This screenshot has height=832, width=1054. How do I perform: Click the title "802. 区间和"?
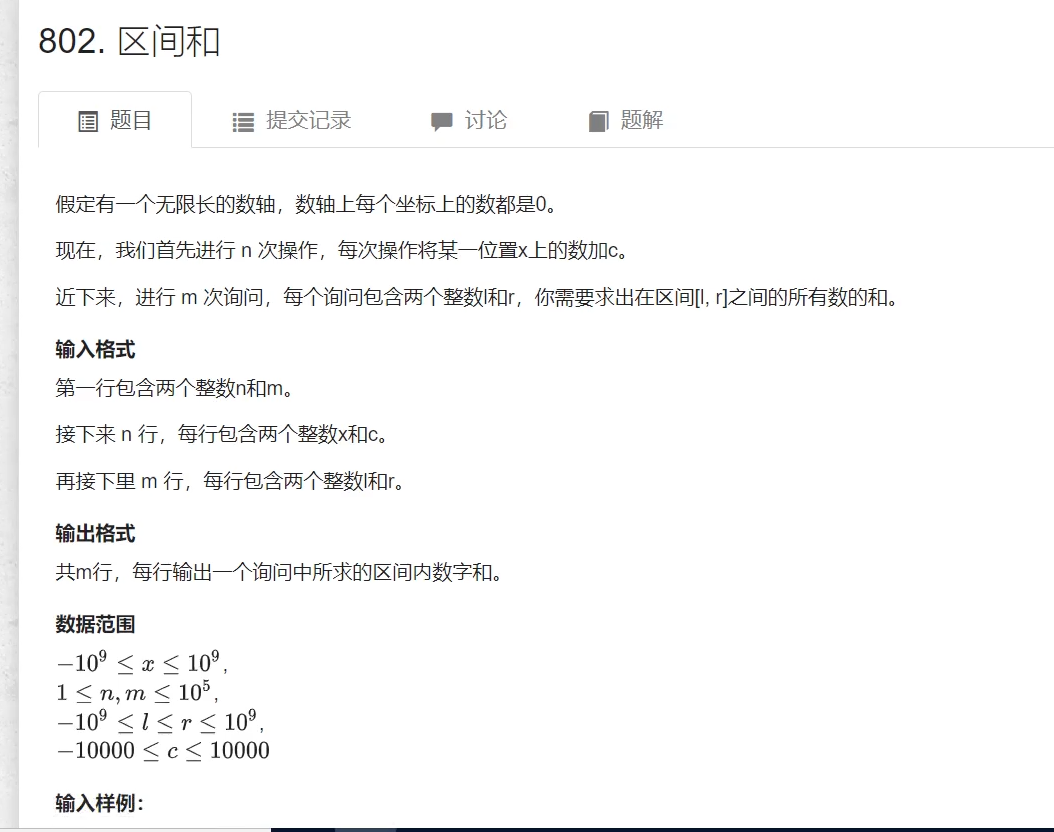129,41
